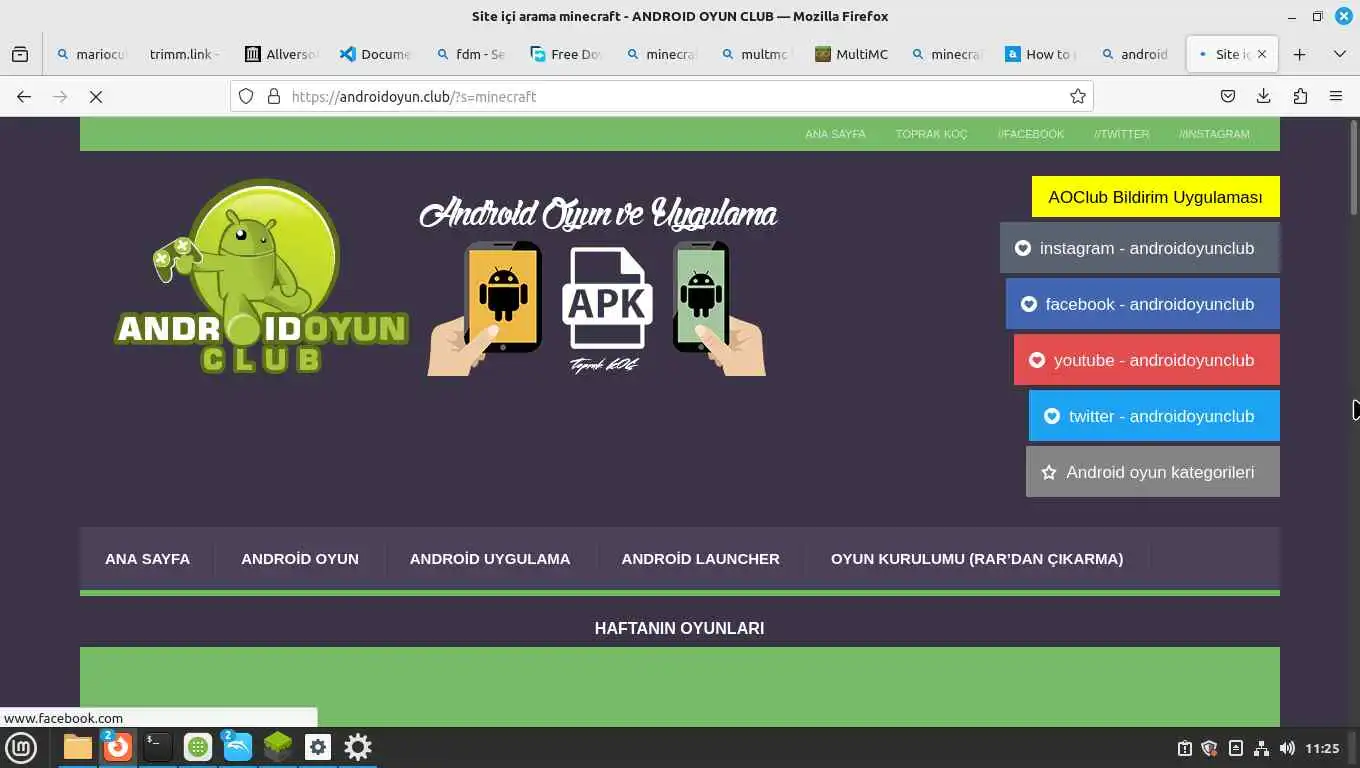The width and height of the screenshot is (1360, 768).
Task: Bookmark this page with the star
Action: click(x=1077, y=96)
